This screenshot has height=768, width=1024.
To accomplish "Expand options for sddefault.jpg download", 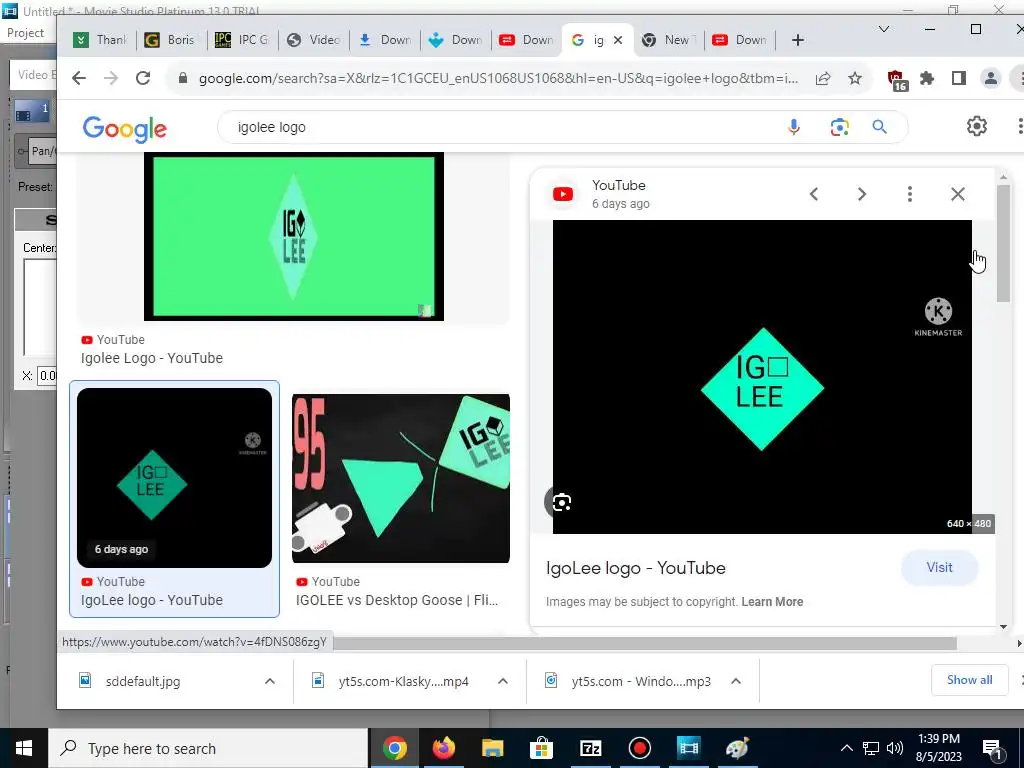I will tap(270, 681).
